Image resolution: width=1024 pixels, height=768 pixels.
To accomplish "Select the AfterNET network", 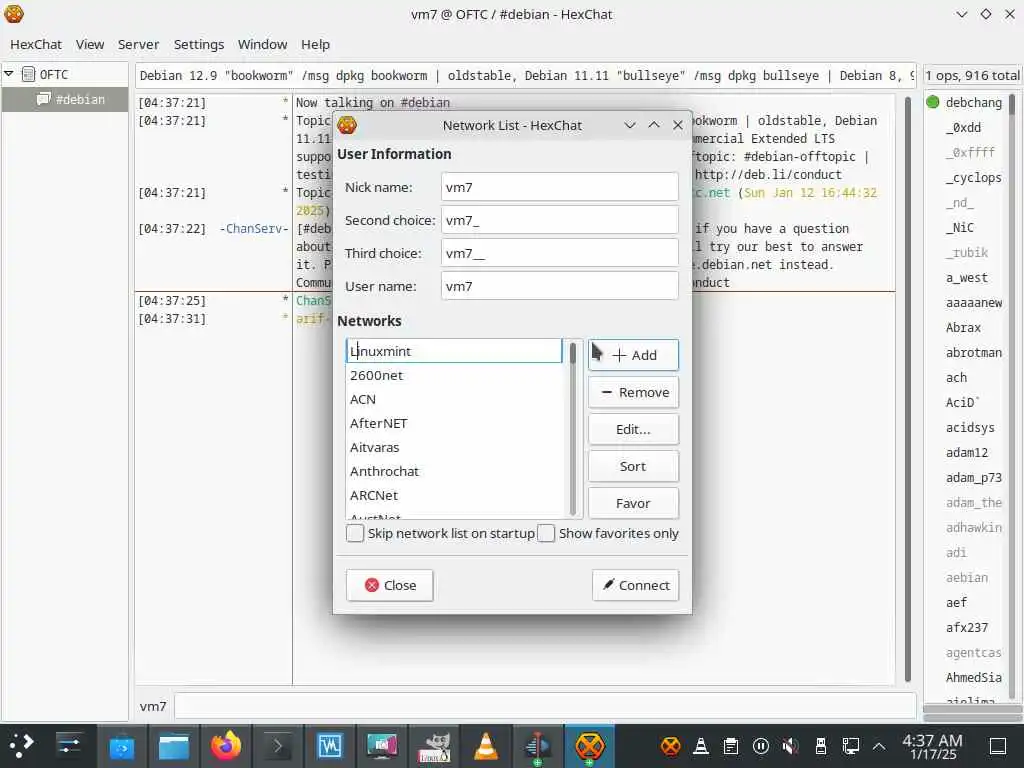I will (454, 423).
